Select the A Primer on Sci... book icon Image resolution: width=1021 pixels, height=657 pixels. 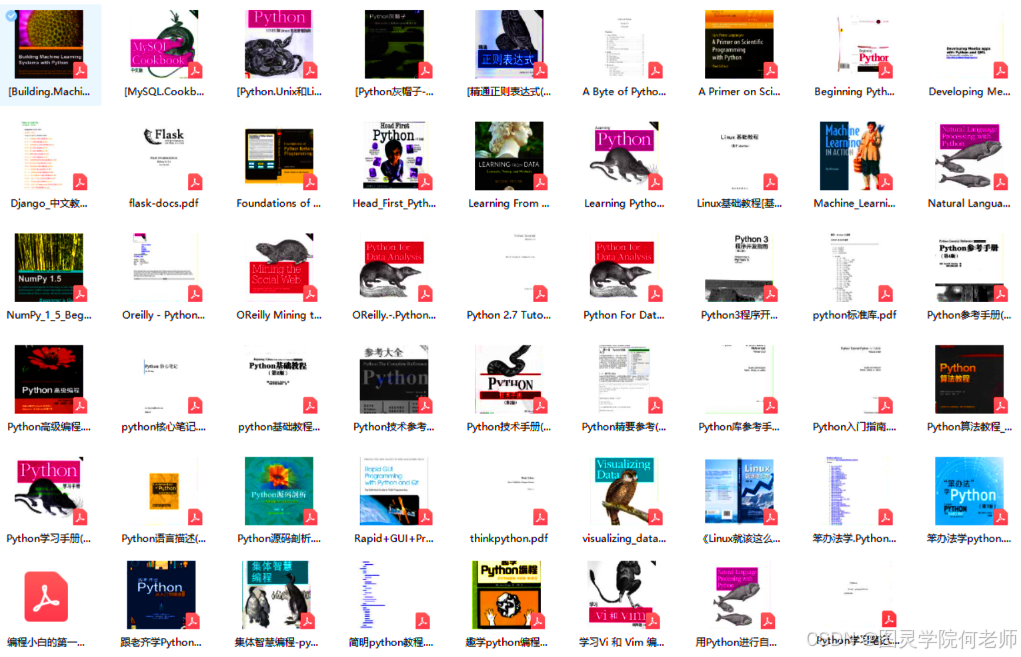point(740,44)
